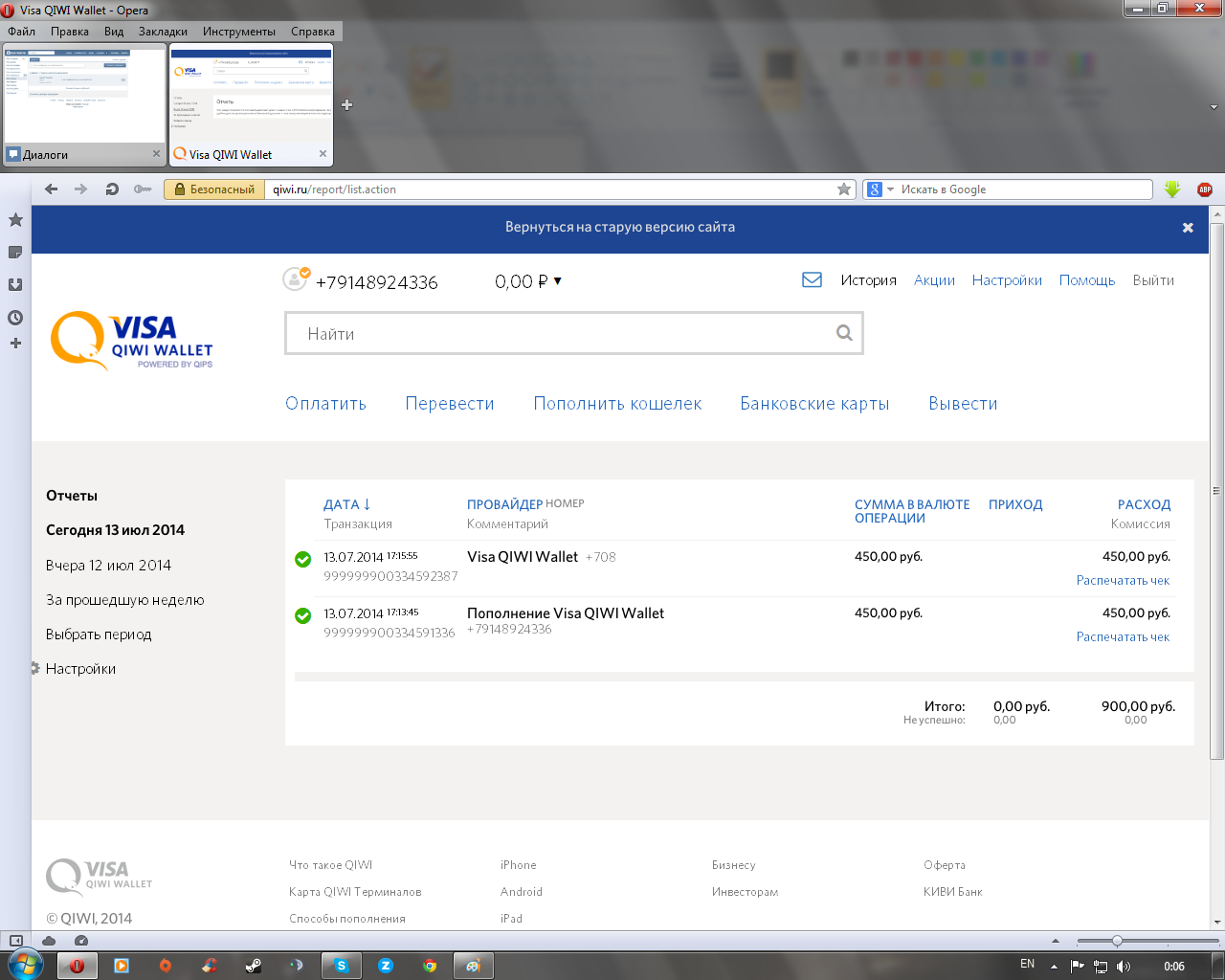
Task: Dismiss the blue old-version banner
Action: 1188,228
